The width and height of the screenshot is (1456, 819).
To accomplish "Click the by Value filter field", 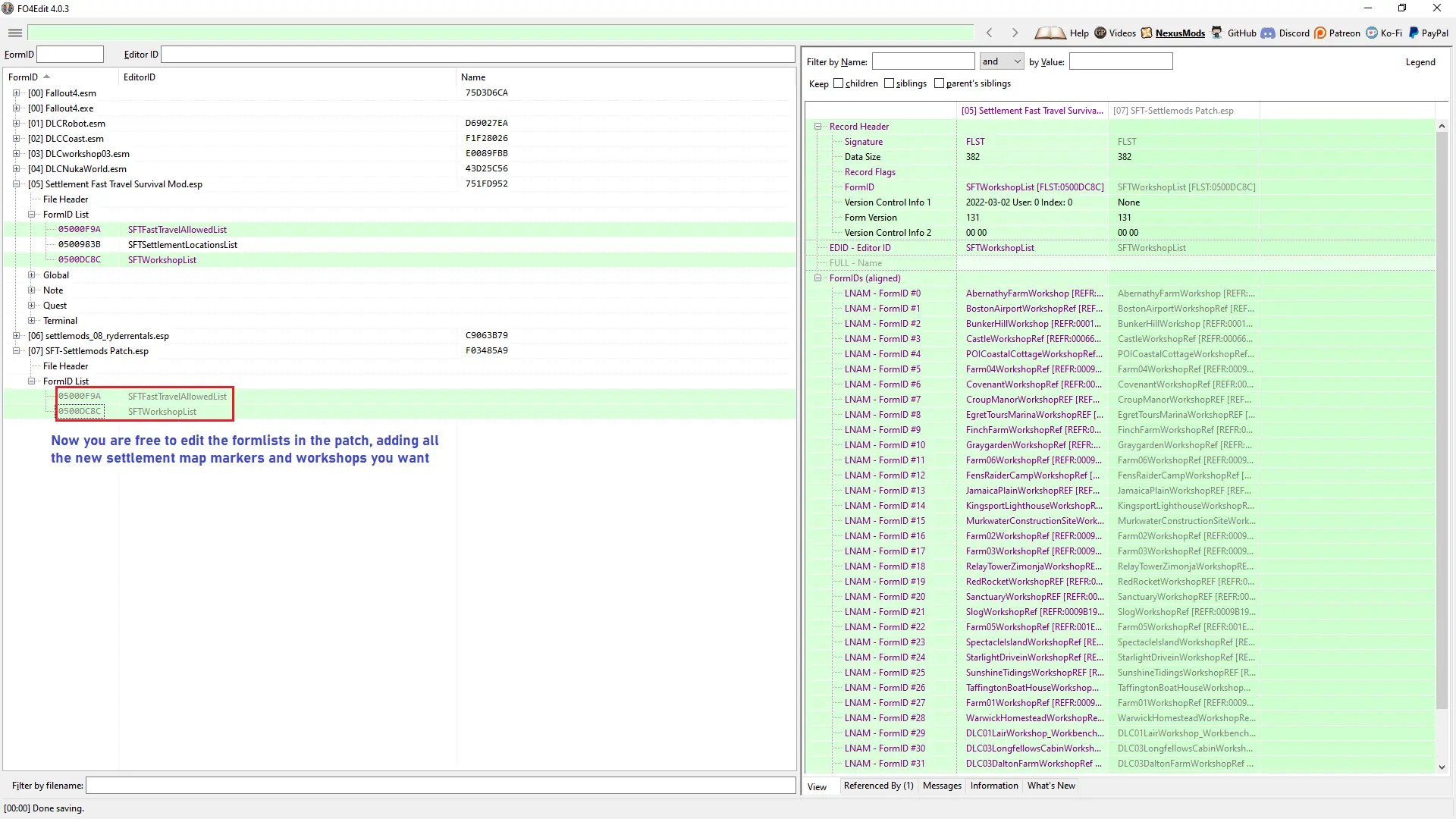I will pos(1120,61).
